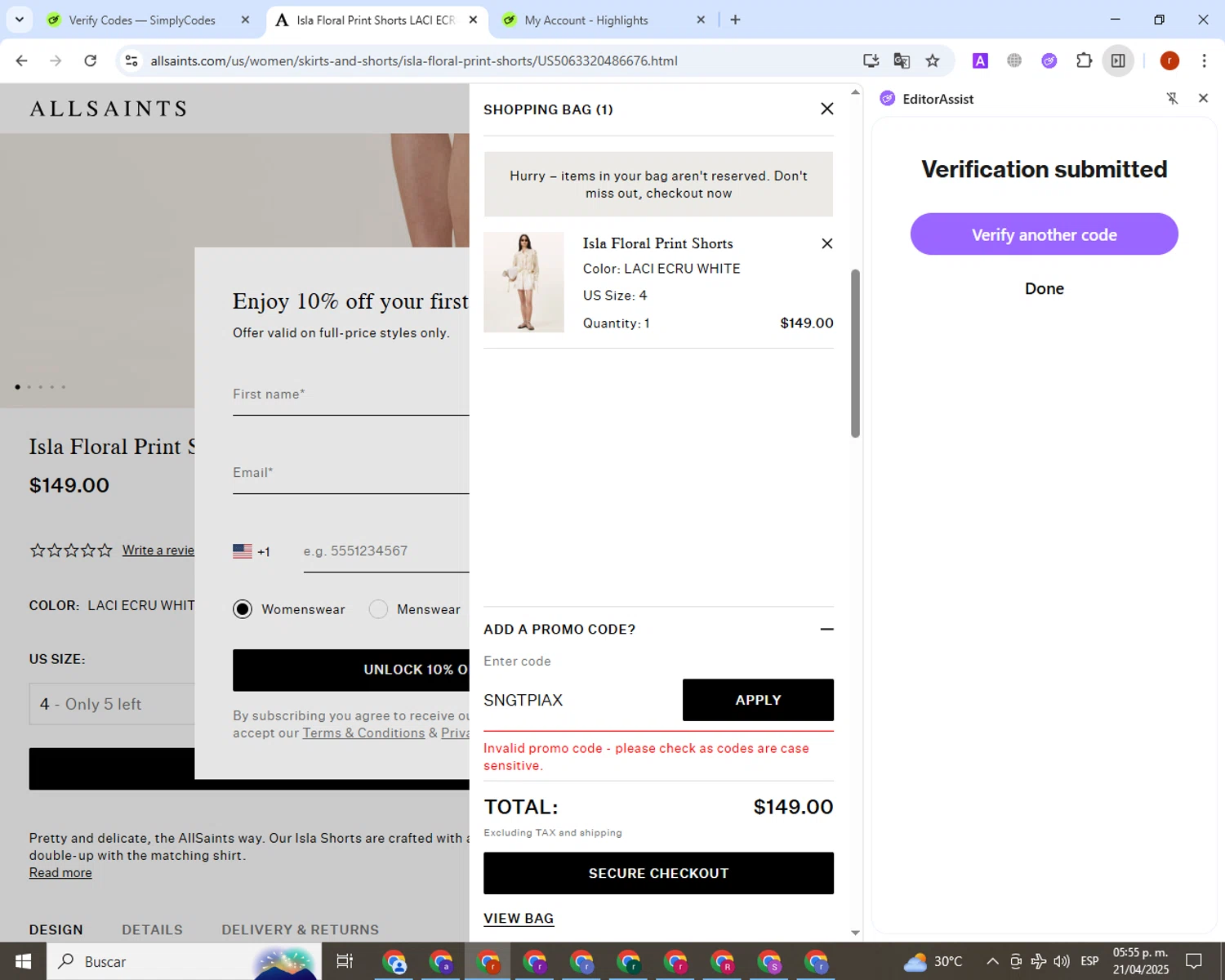This screenshot has width=1225, height=980.
Task: Remove Isla Floral Print Shorts from bag
Action: point(826,243)
